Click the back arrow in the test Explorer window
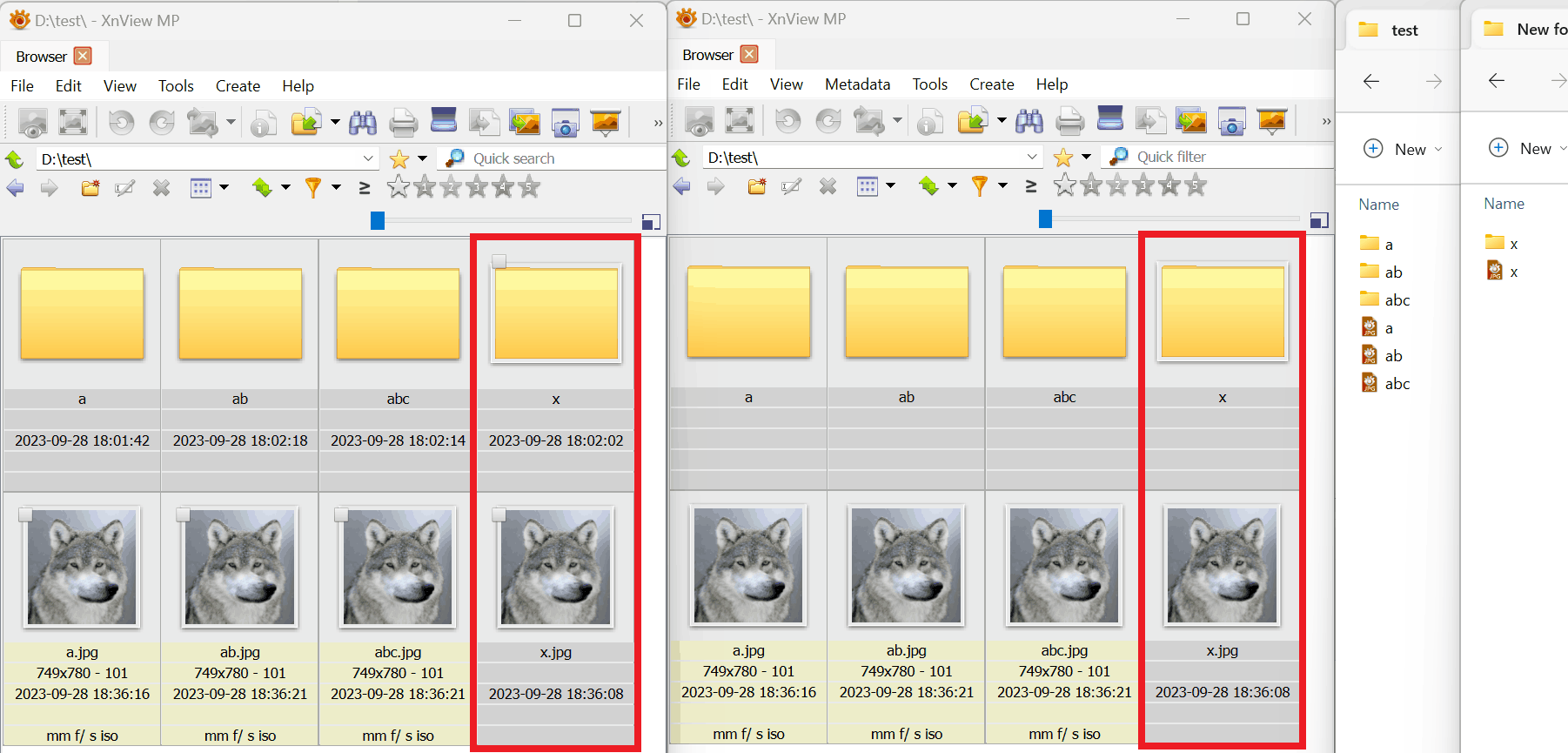1568x753 pixels. [1371, 81]
